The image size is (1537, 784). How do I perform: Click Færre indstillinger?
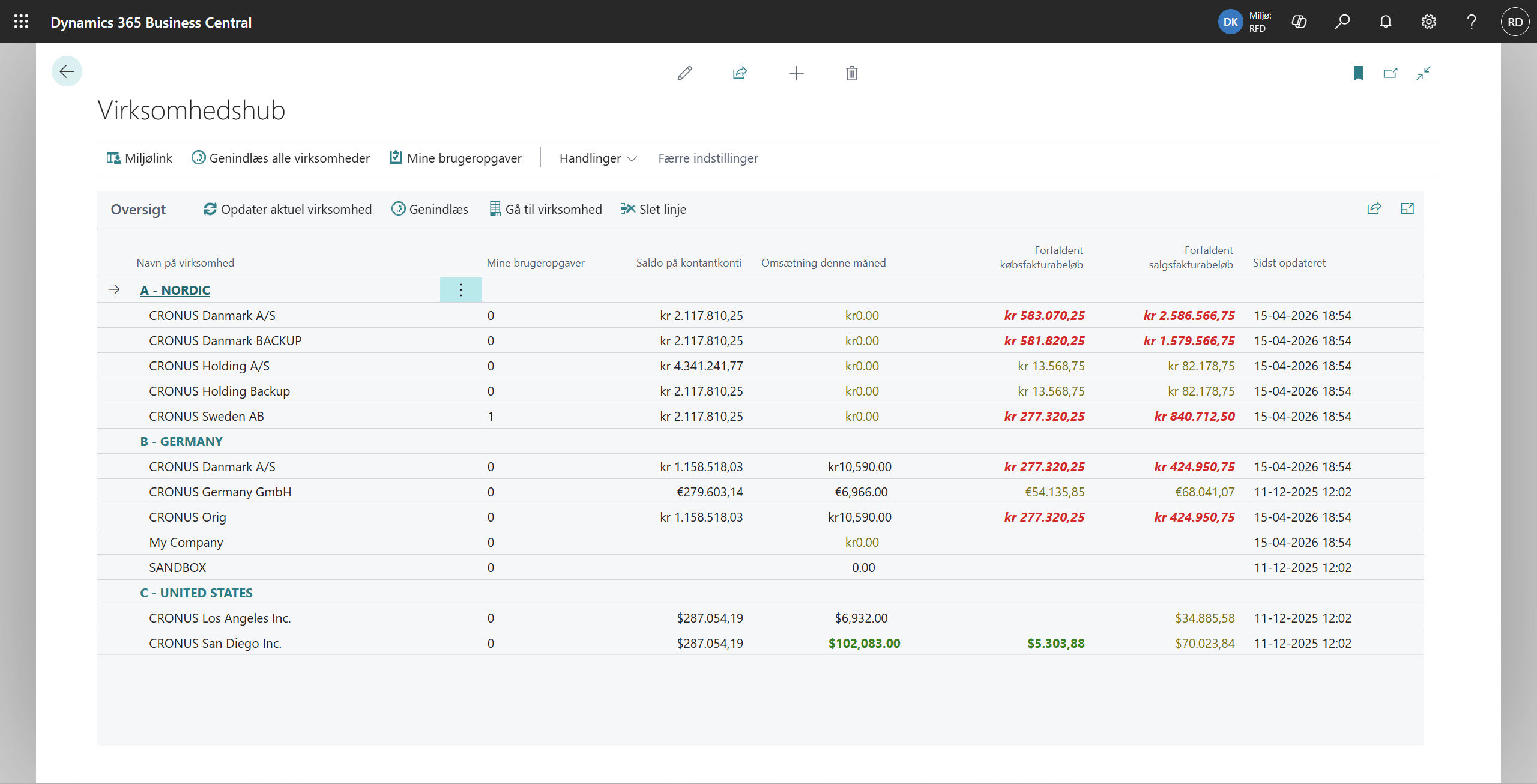708,158
